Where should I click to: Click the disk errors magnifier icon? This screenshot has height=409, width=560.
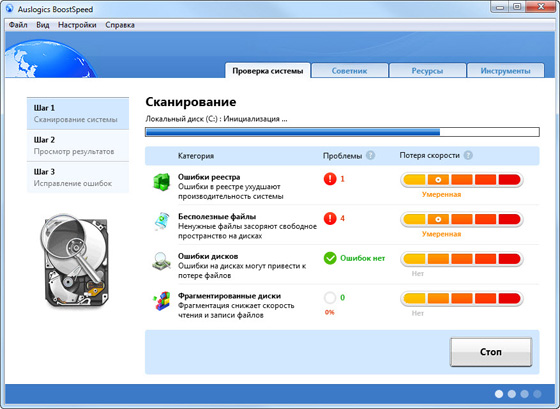(x=161, y=260)
